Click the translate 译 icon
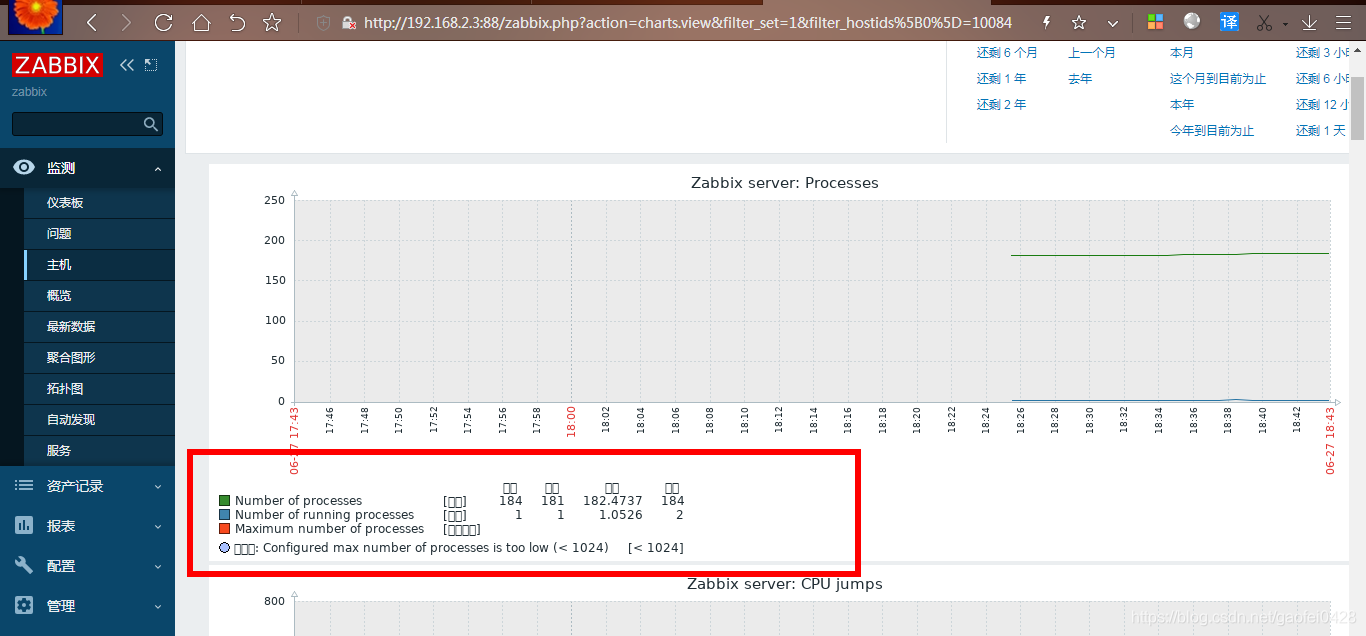Image resolution: width=1366 pixels, height=636 pixels. pos(1230,21)
